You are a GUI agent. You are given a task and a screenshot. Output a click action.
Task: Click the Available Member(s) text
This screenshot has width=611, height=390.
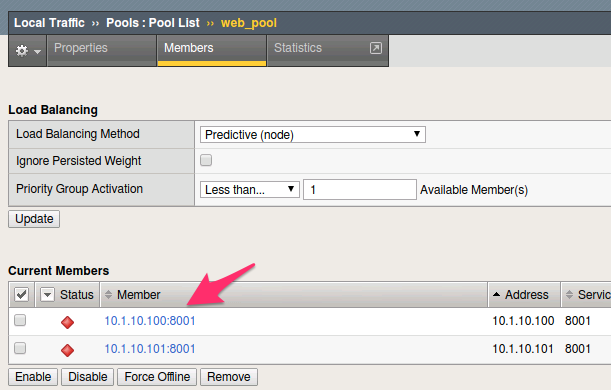click(474, 190)
